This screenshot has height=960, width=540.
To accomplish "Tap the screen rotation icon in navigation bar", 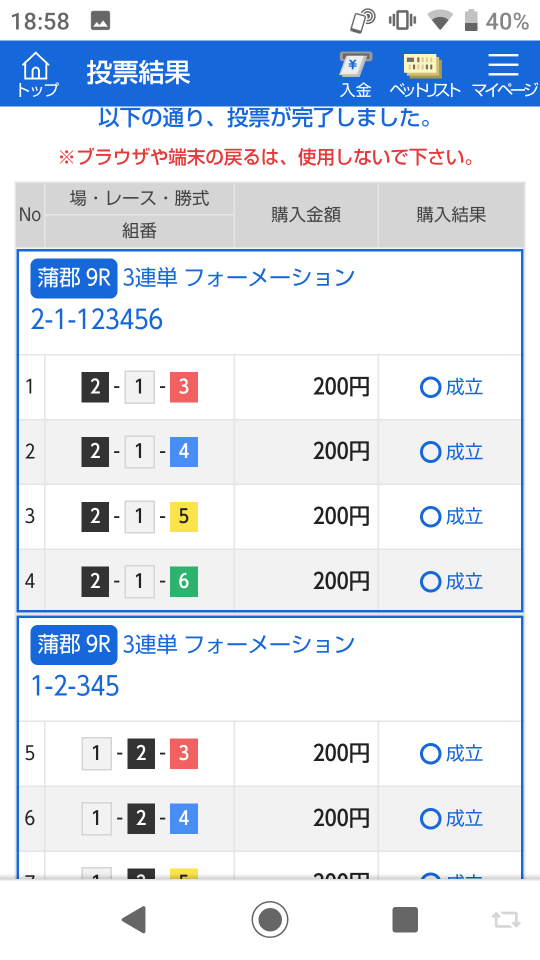I will 506,919.
